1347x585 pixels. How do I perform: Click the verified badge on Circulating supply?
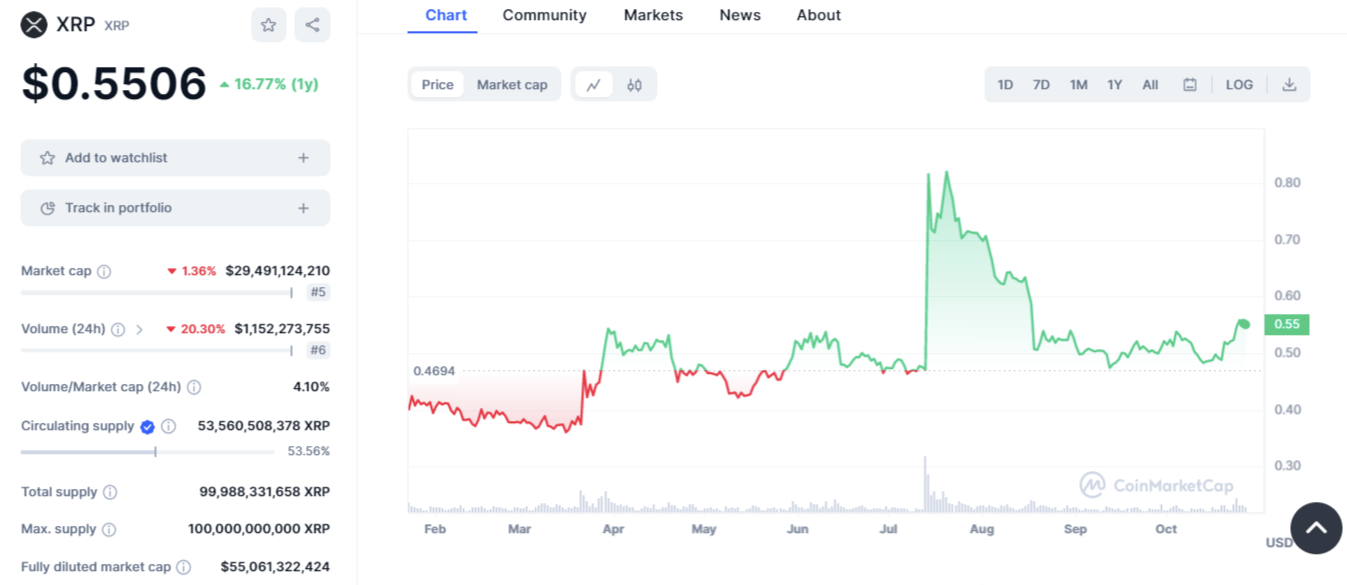(x=148, y=426)
